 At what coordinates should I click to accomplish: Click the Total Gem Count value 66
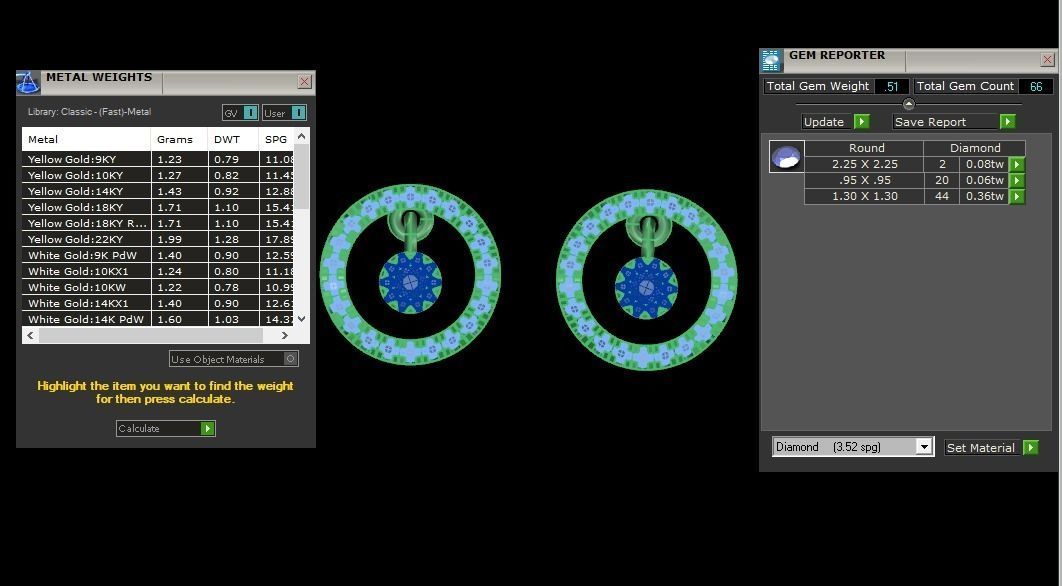[1036, 86]
